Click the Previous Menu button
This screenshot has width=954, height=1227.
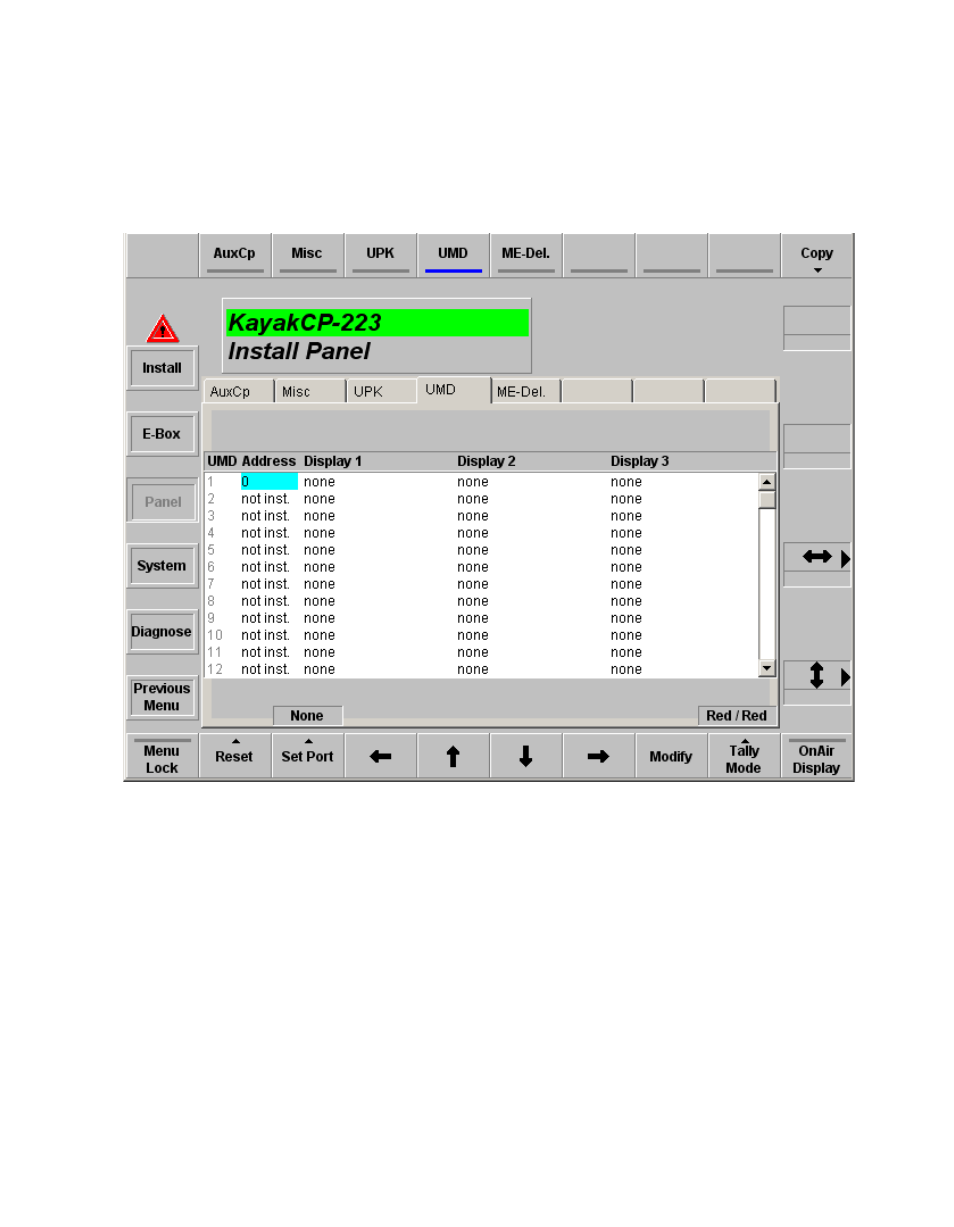tap(162, 697)
